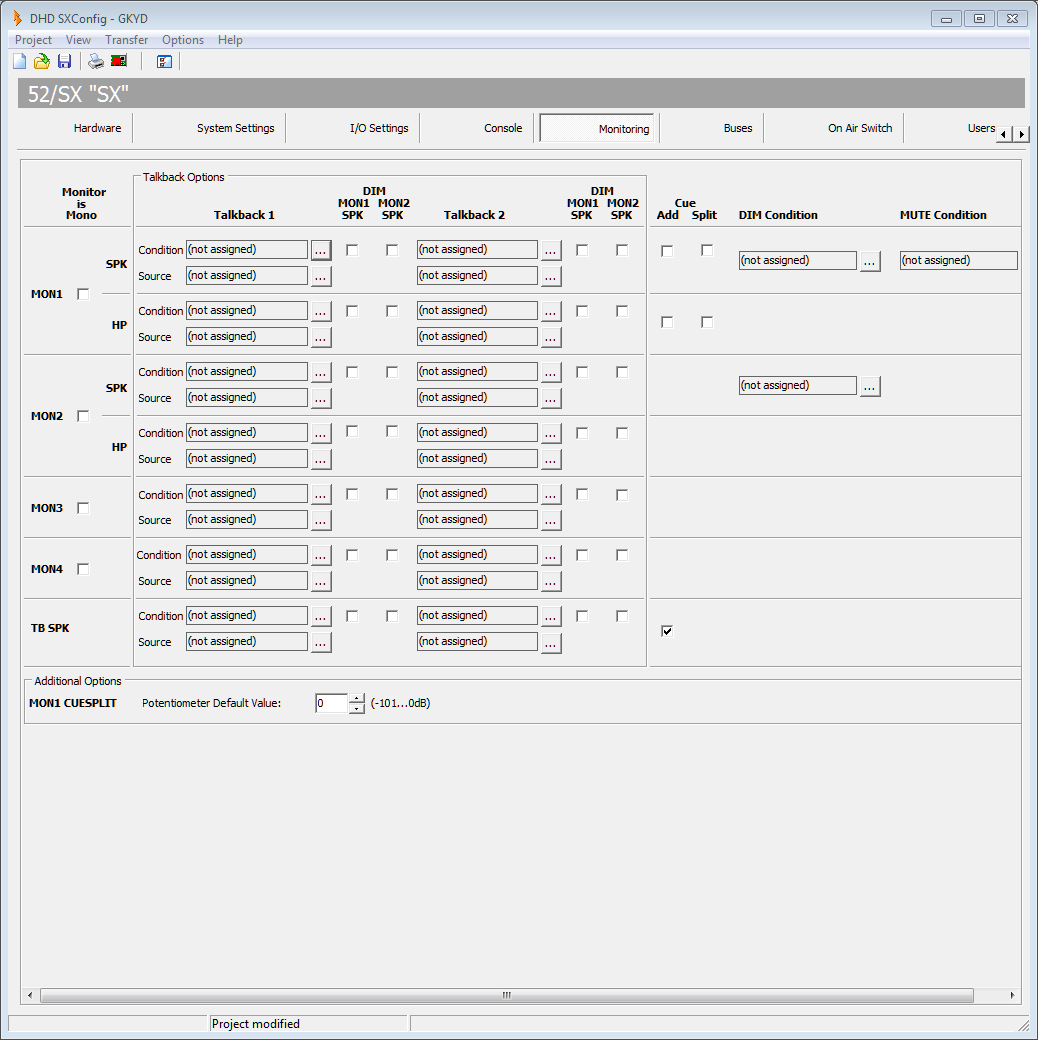1038x1040 pixels.
Task: Open the Transfer menu
Action: pos(127,40)
